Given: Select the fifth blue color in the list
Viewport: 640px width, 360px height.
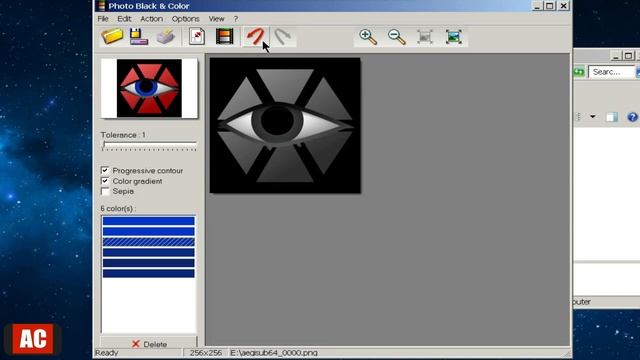Looking at the screenshot, I should tap(149, 263).
